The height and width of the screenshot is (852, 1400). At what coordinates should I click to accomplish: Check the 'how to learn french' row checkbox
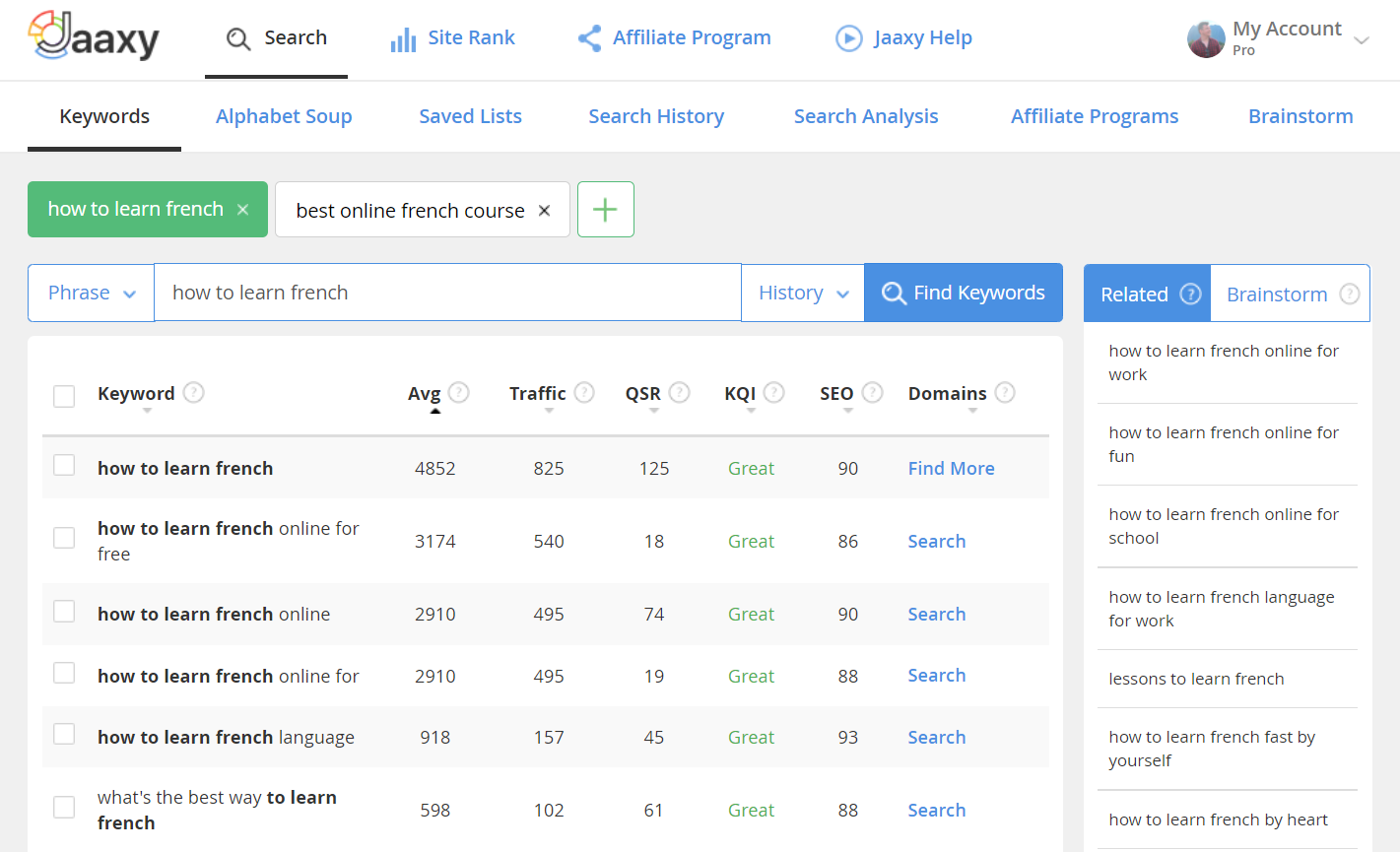[x=64, y=465]
